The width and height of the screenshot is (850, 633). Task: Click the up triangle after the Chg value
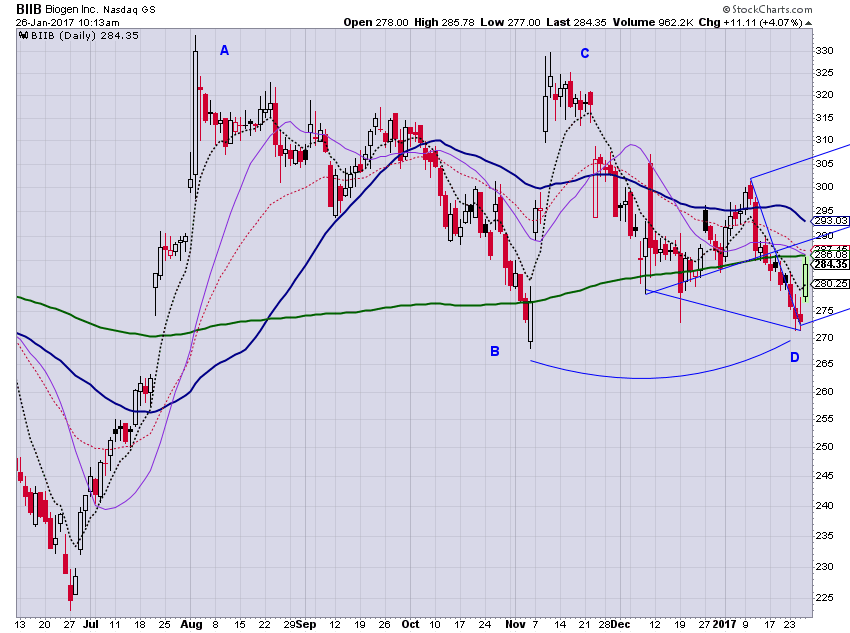coord(808,23)
